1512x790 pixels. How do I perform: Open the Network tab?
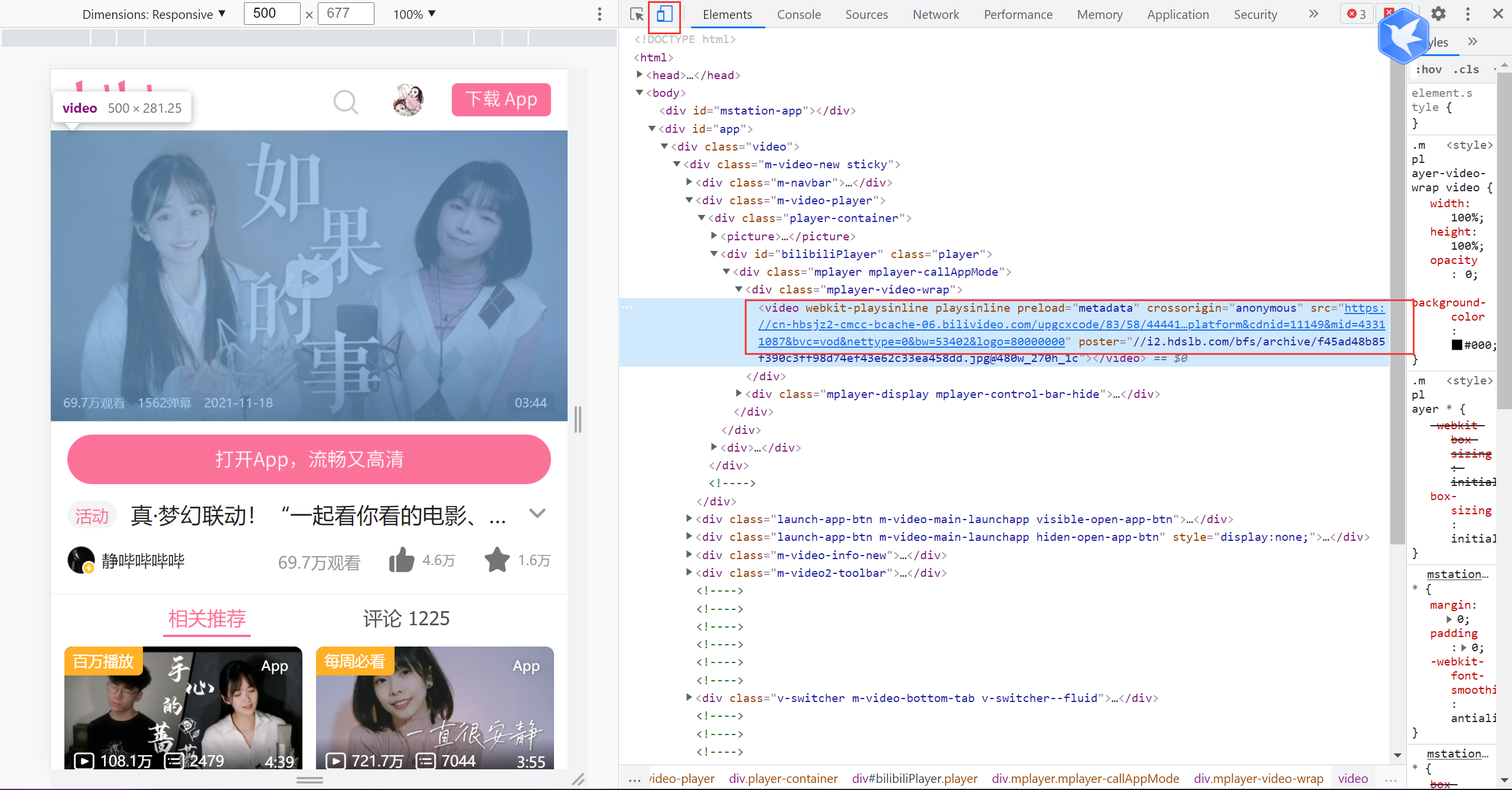point(936,14)
